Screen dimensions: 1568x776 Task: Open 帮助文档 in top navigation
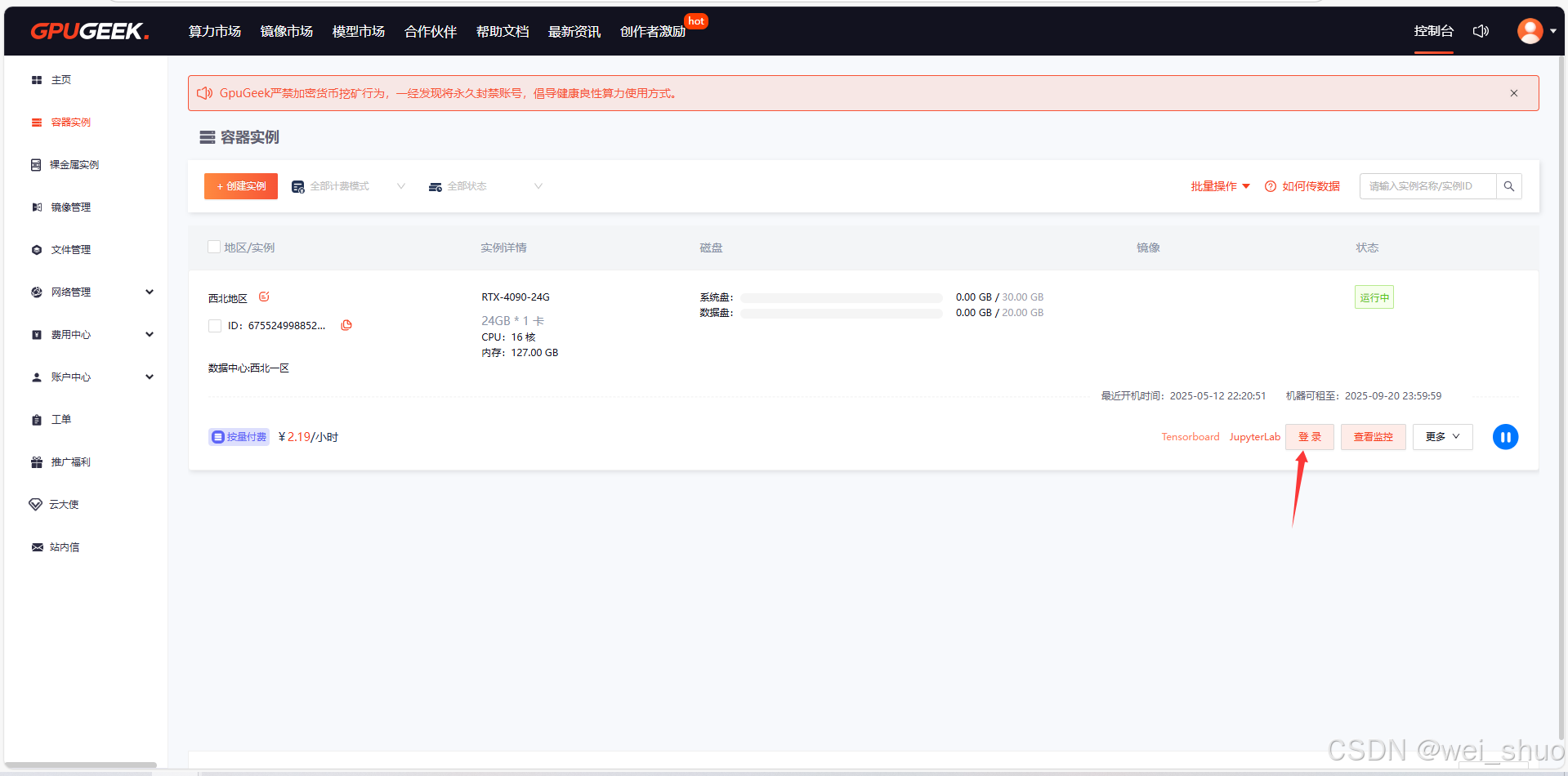[x=503, y=31]
